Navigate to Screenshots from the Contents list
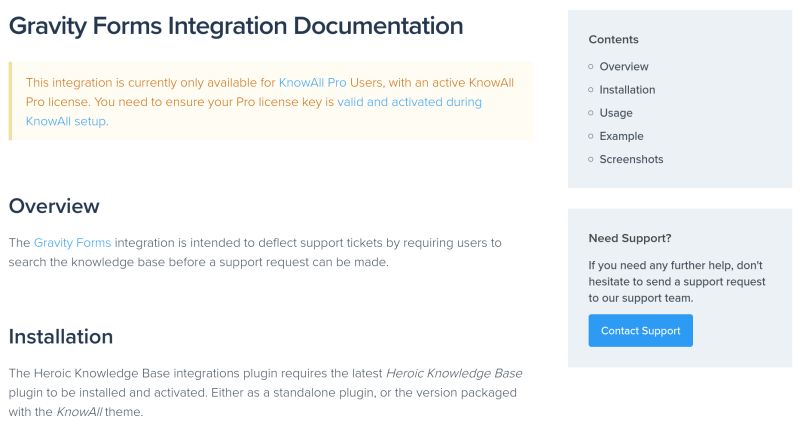800x425 pixels. tap(631, 160)
